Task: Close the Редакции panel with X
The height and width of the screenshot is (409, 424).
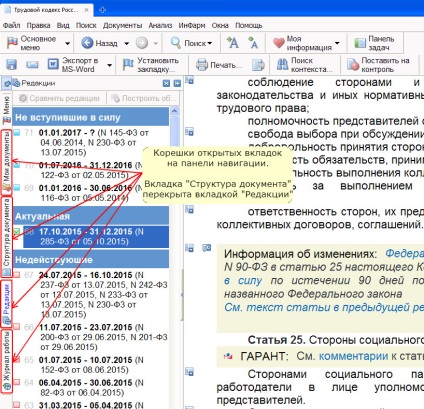Action: point(166,83)
